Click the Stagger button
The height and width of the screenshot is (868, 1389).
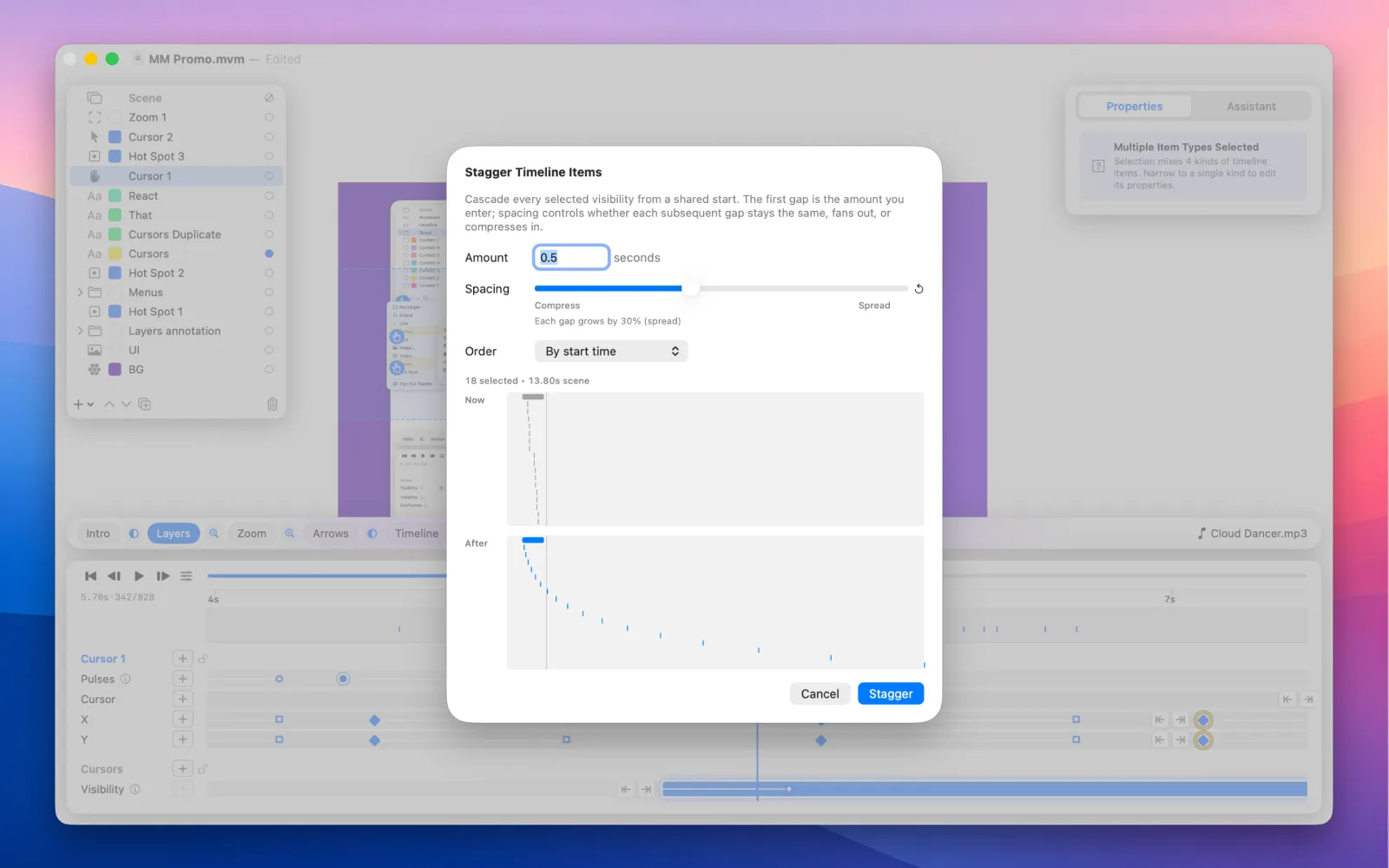(x=891, y=694)
